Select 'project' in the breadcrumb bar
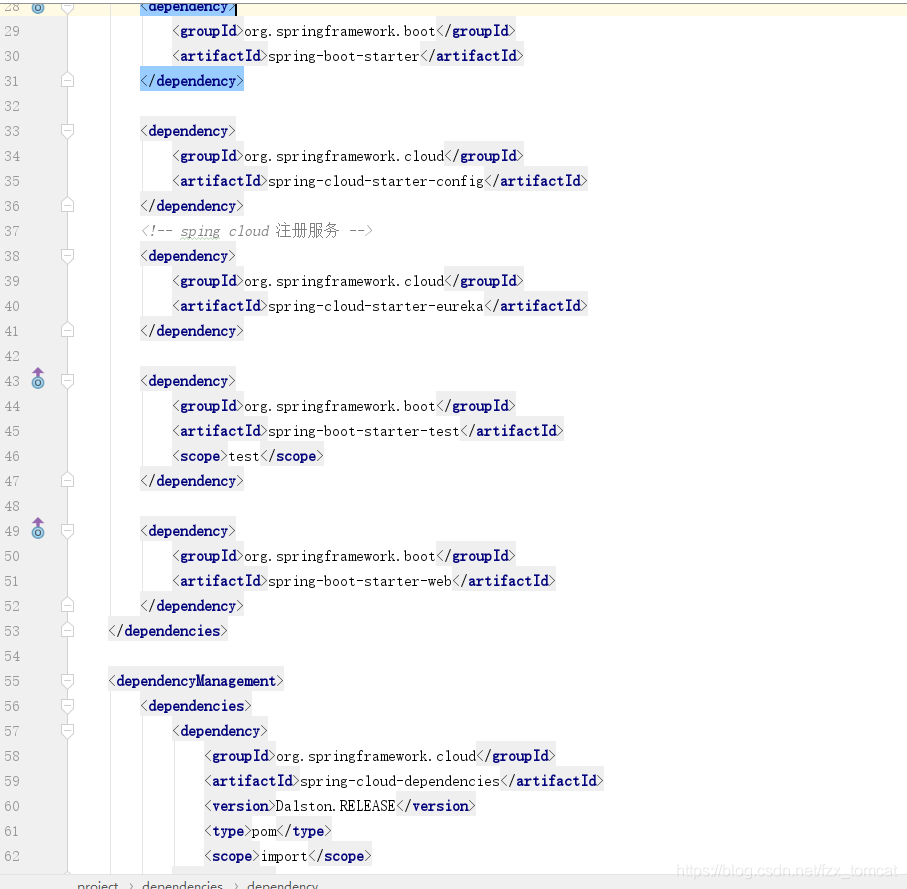This screenshot has width=907, height=889. pos(97,884)
